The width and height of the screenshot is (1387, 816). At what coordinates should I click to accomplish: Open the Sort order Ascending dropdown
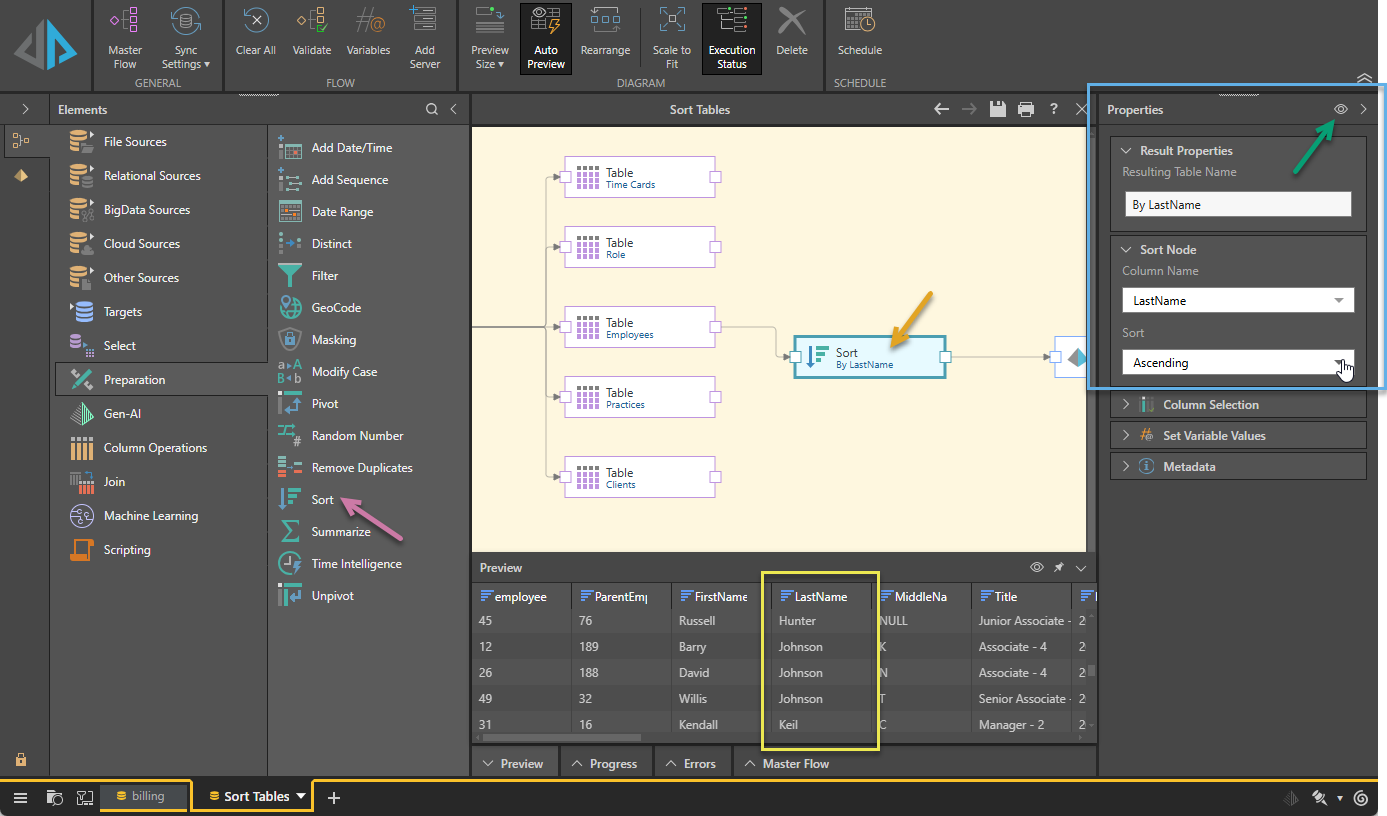(x=1238, y=363)
